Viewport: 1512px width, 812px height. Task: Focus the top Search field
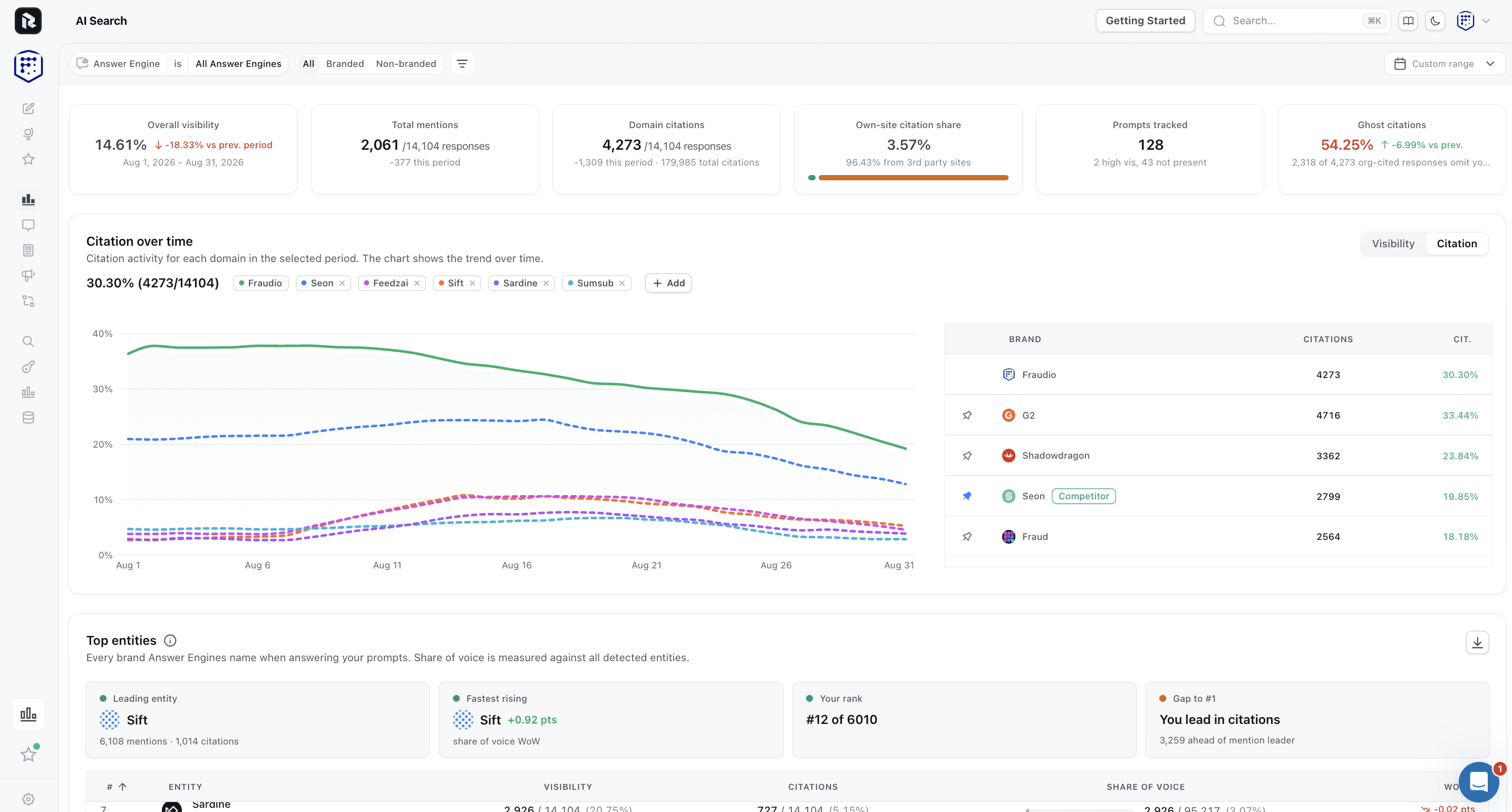[x=1296, y=21]
